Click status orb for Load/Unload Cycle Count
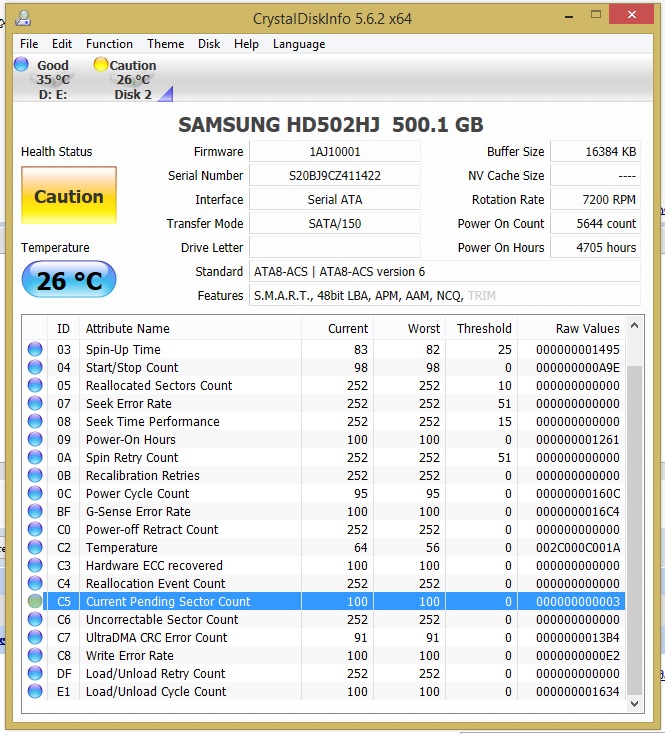This screenshot has height=734, width=665. [x=35, y=691]
